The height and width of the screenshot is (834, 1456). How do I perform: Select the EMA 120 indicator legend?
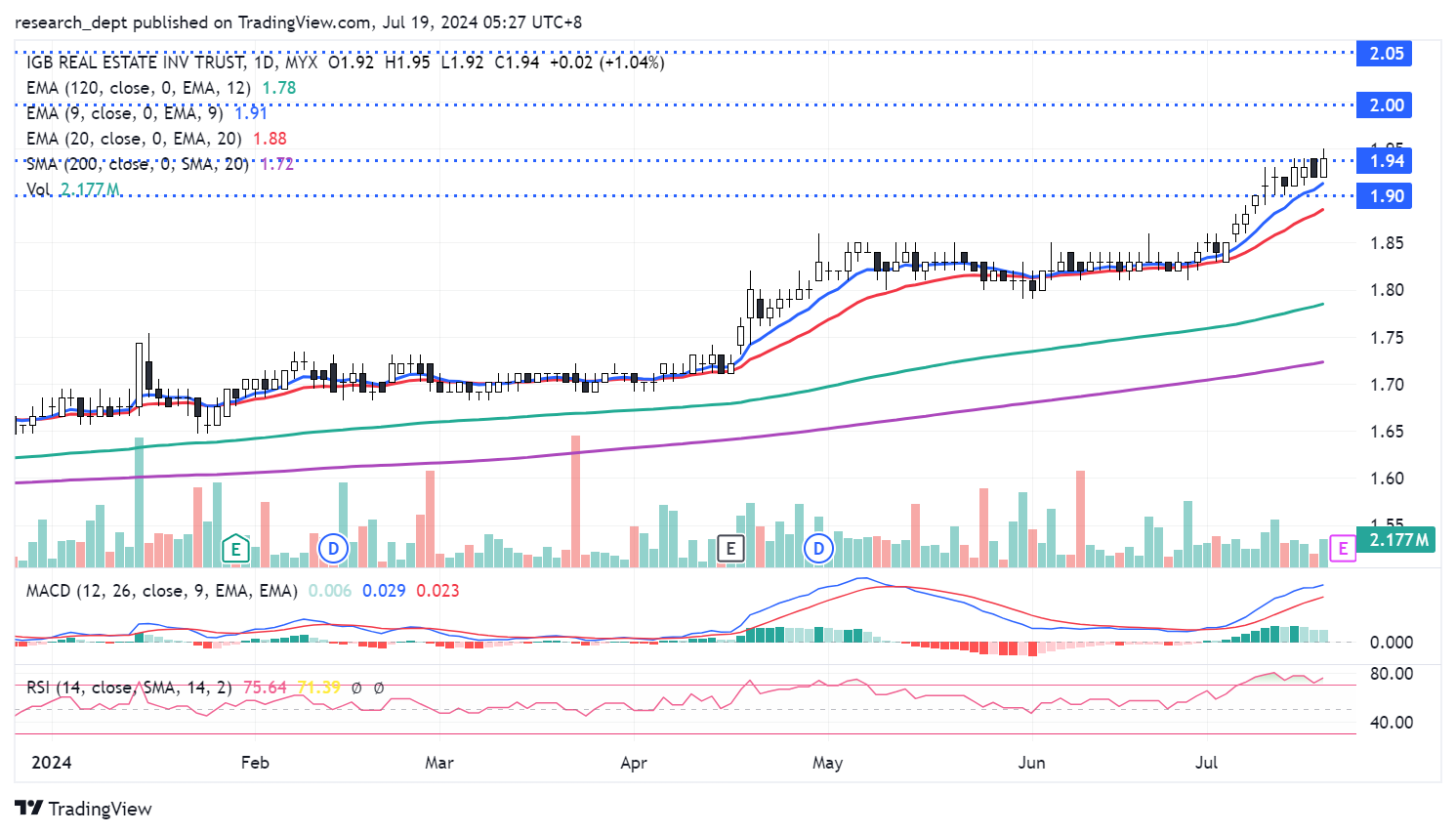tap(138, 88)
